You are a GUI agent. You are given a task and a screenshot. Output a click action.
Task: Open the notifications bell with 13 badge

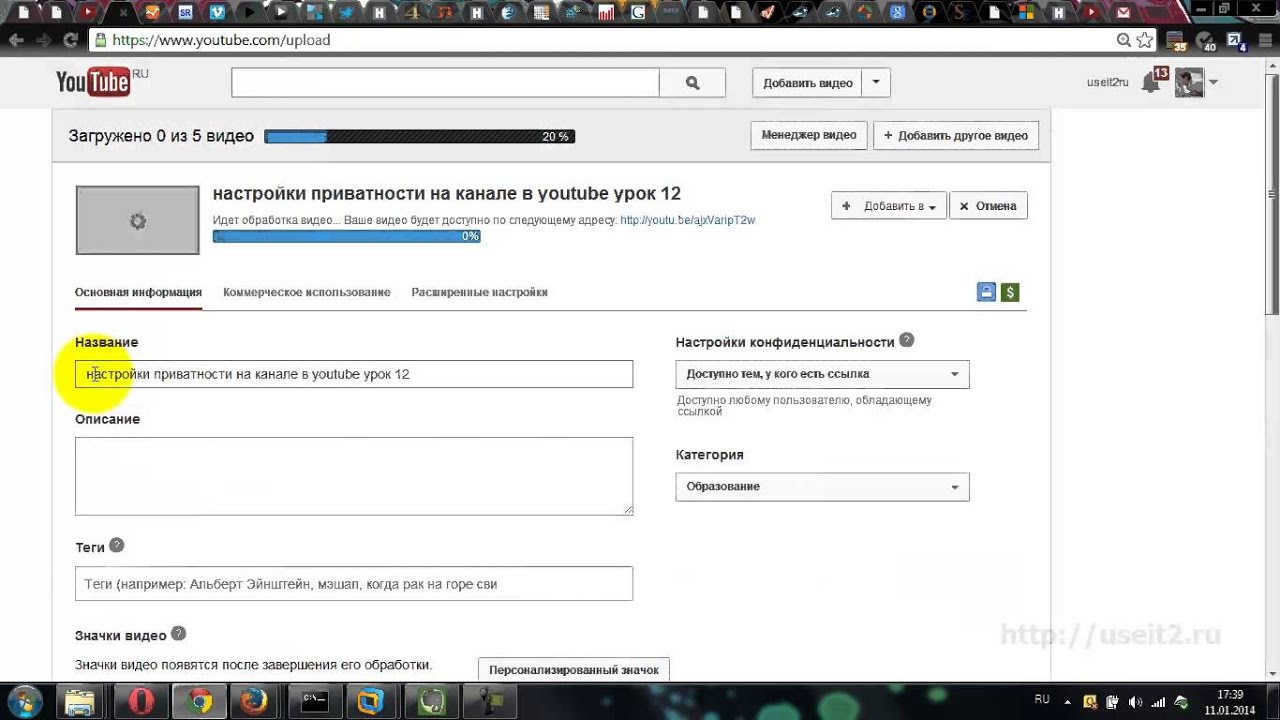[x=1152, y=82]
